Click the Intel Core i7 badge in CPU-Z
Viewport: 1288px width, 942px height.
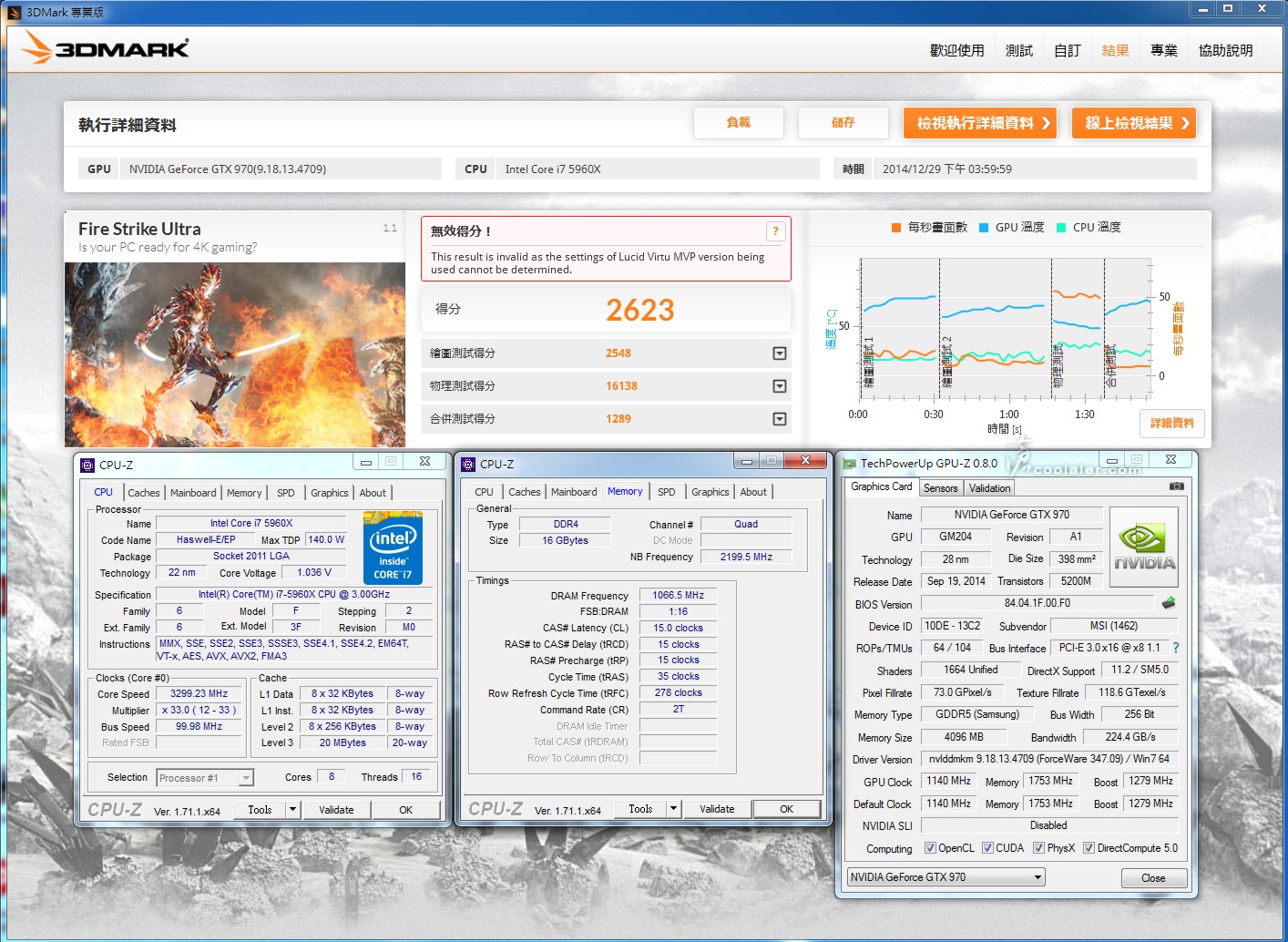click(x=393, y=548)
